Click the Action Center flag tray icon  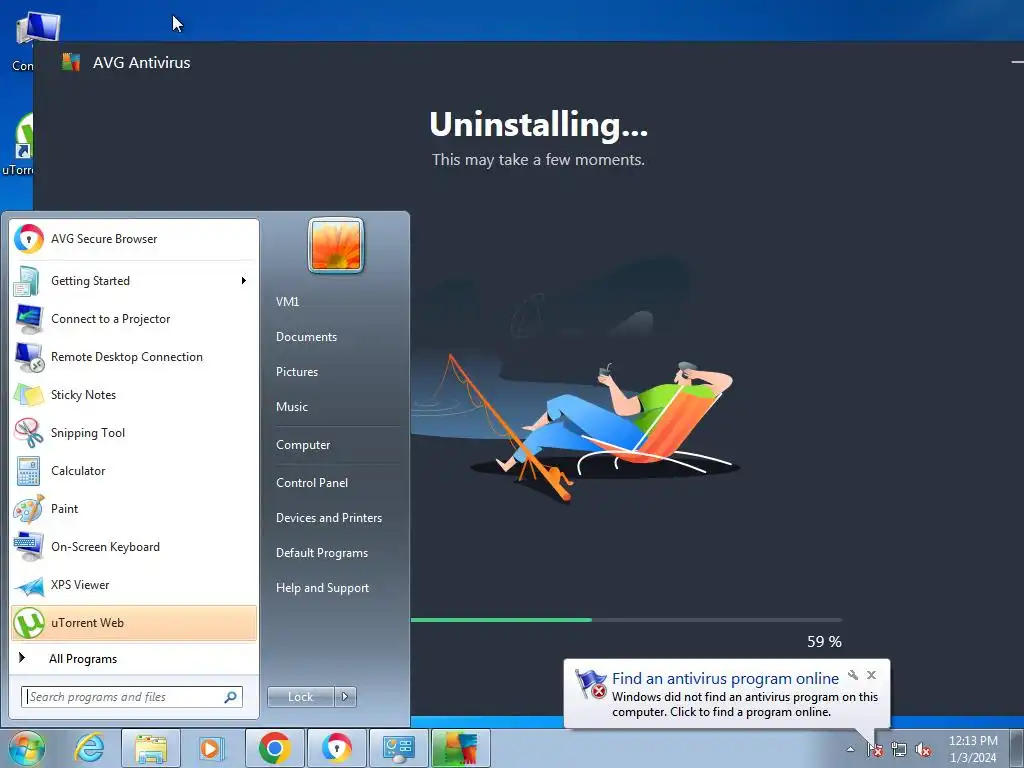coord(875,750)
